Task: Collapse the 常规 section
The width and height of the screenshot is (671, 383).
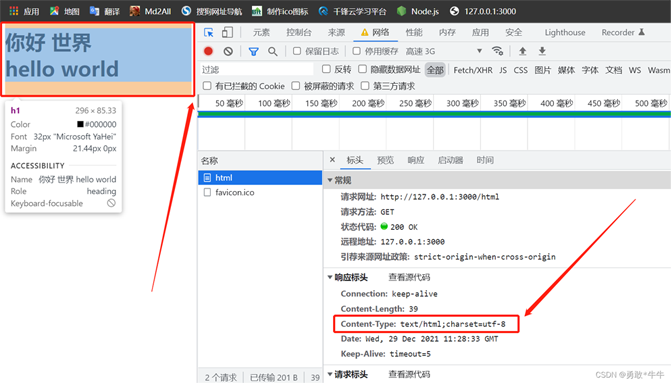Action: point(330,180)
